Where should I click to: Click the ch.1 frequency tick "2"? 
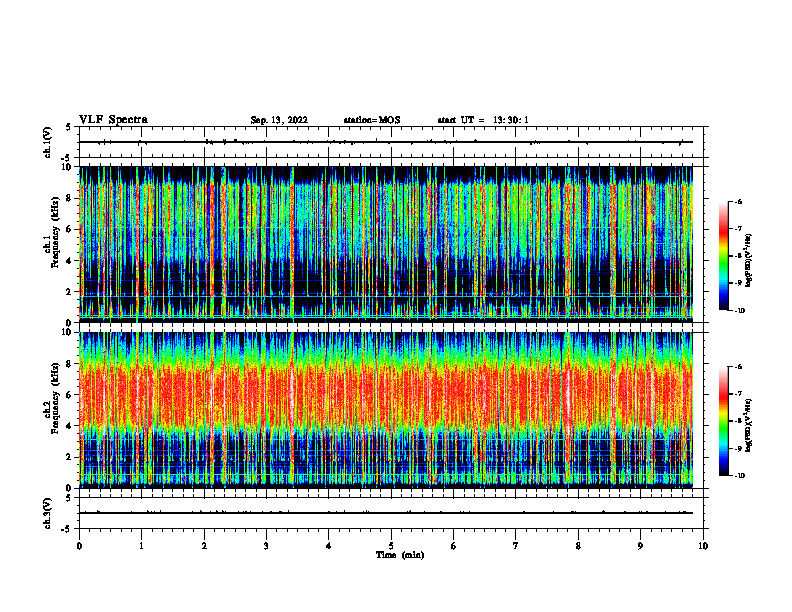(x=70, y=292)
